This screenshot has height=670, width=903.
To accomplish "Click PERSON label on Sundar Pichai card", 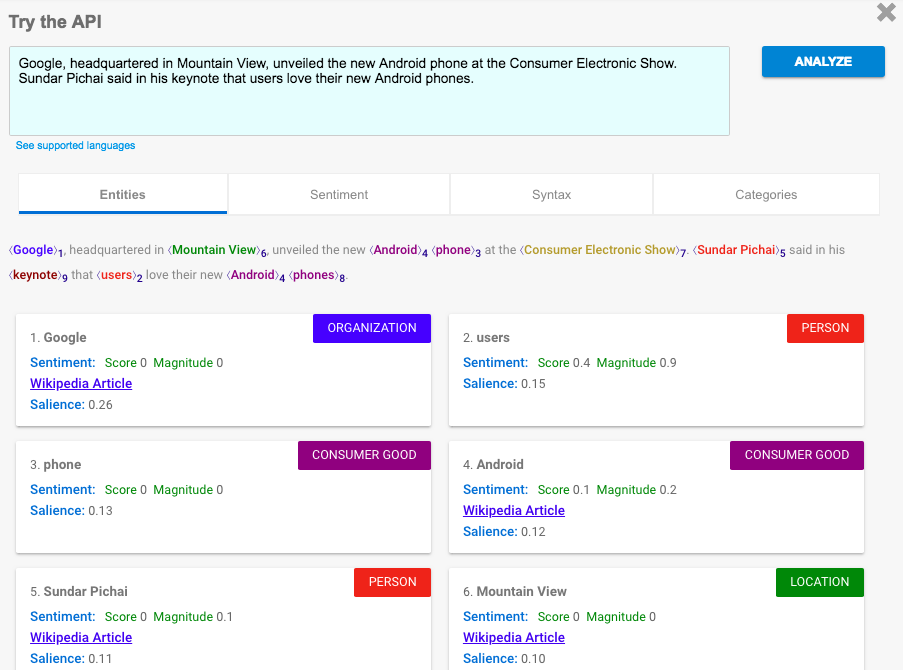I will click(x=392, y=582).
